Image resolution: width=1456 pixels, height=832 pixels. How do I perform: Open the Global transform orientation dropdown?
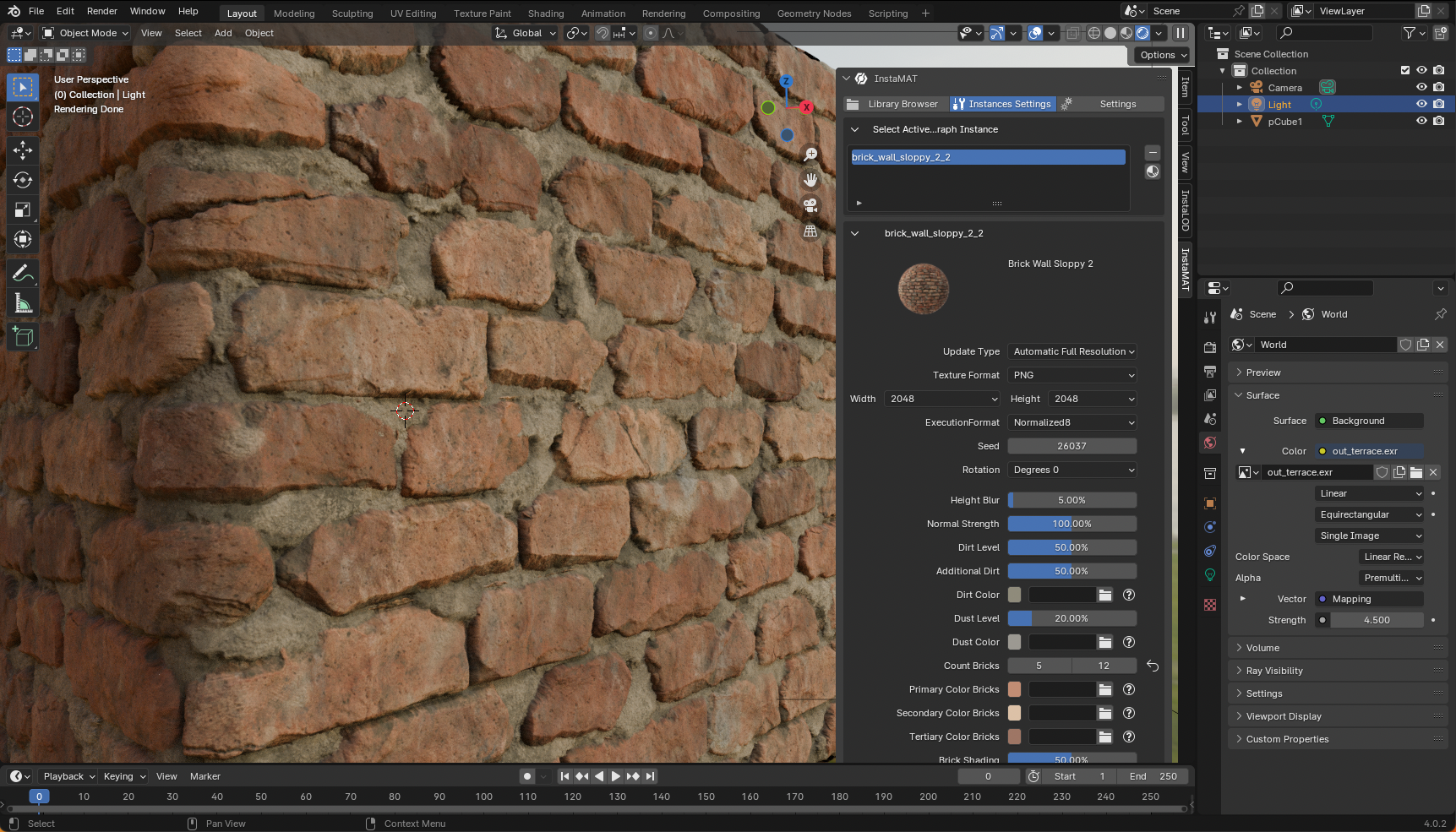pos(526,33)
